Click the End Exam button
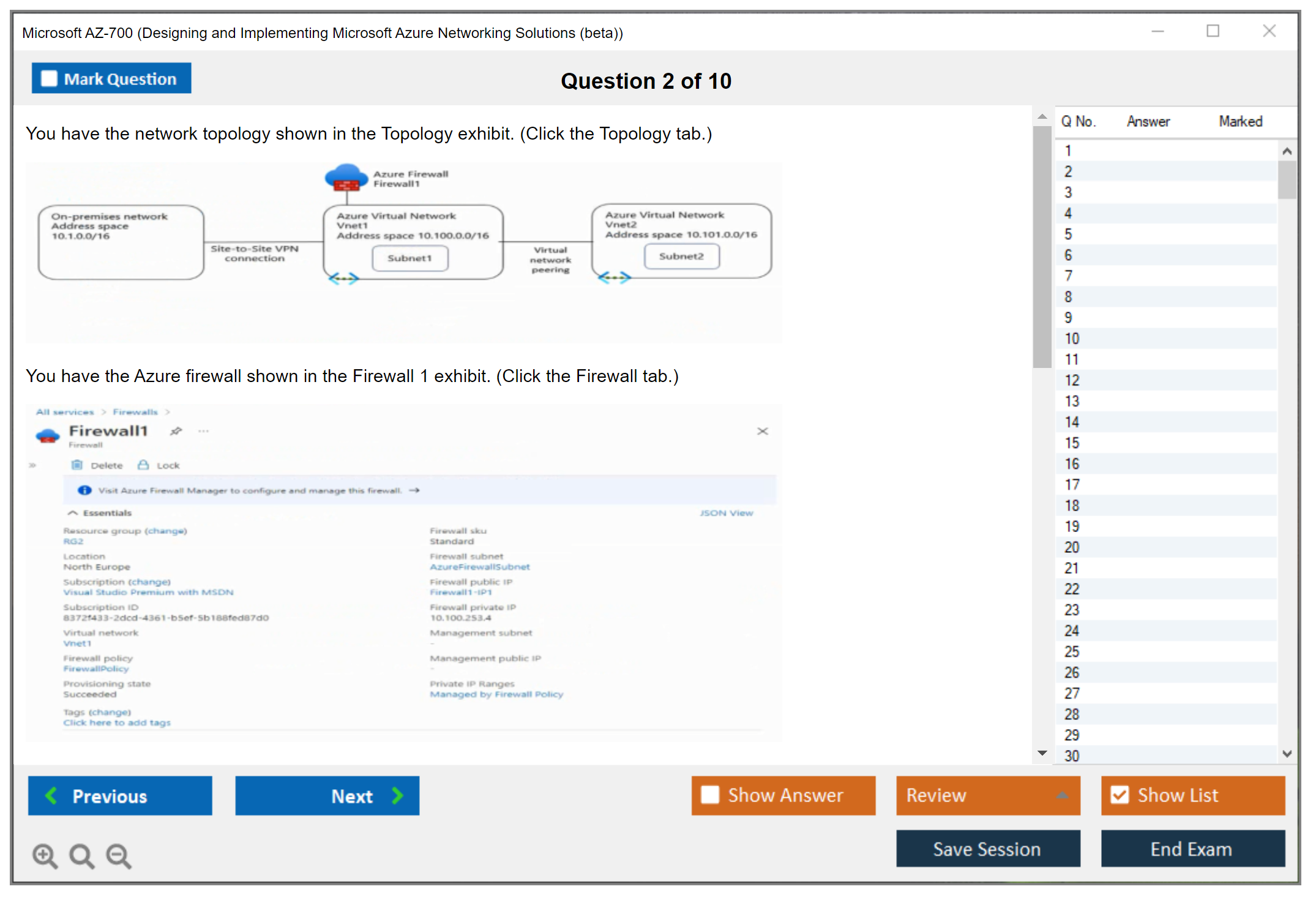This screenshot has height=900, width=1316. coord(1192,849)
